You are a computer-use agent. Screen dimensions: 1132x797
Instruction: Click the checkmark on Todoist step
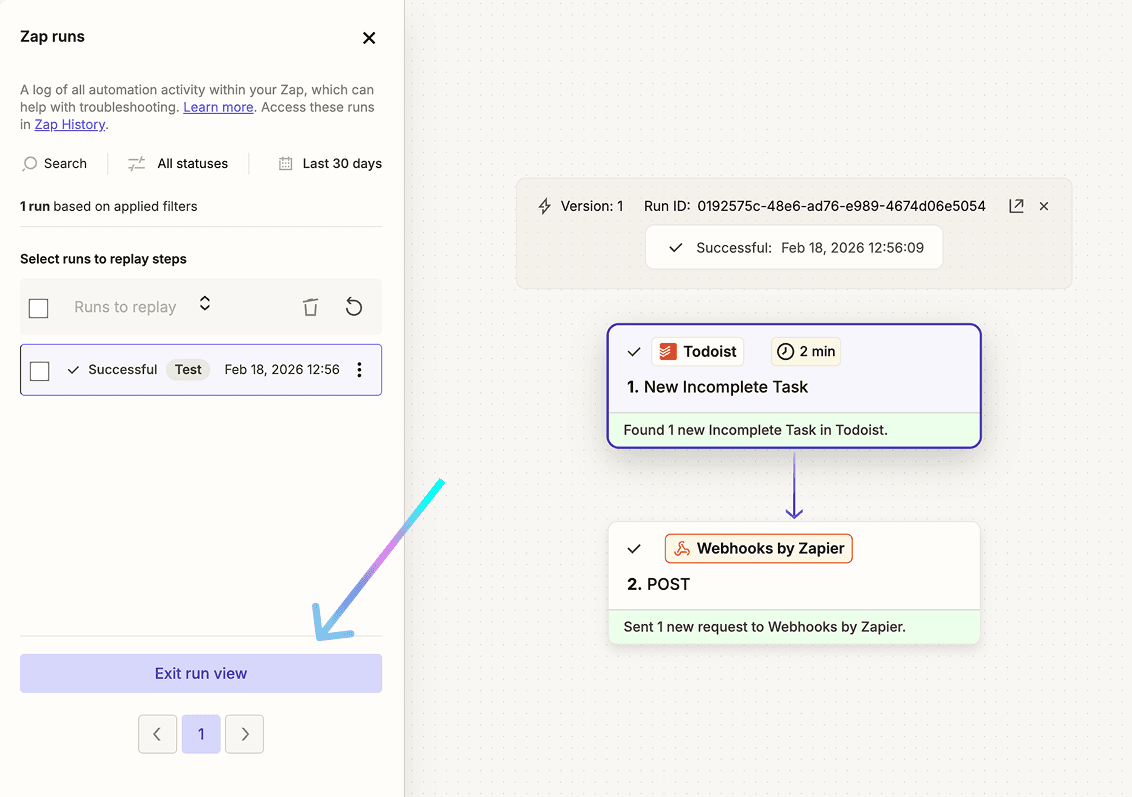tap(634, 352)
